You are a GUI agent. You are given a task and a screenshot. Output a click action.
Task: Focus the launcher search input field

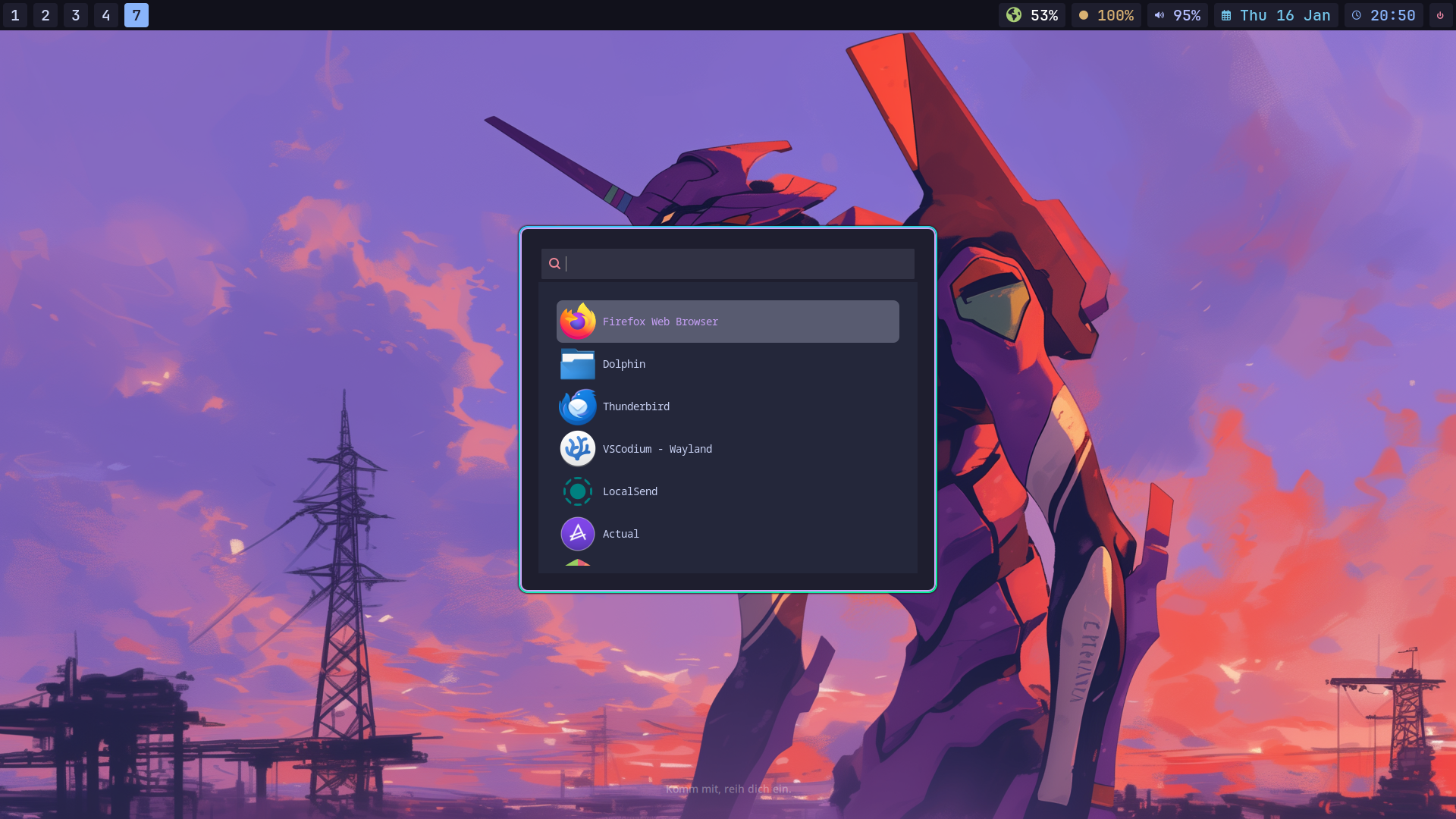pyautogui.click(x=728, y=264)
